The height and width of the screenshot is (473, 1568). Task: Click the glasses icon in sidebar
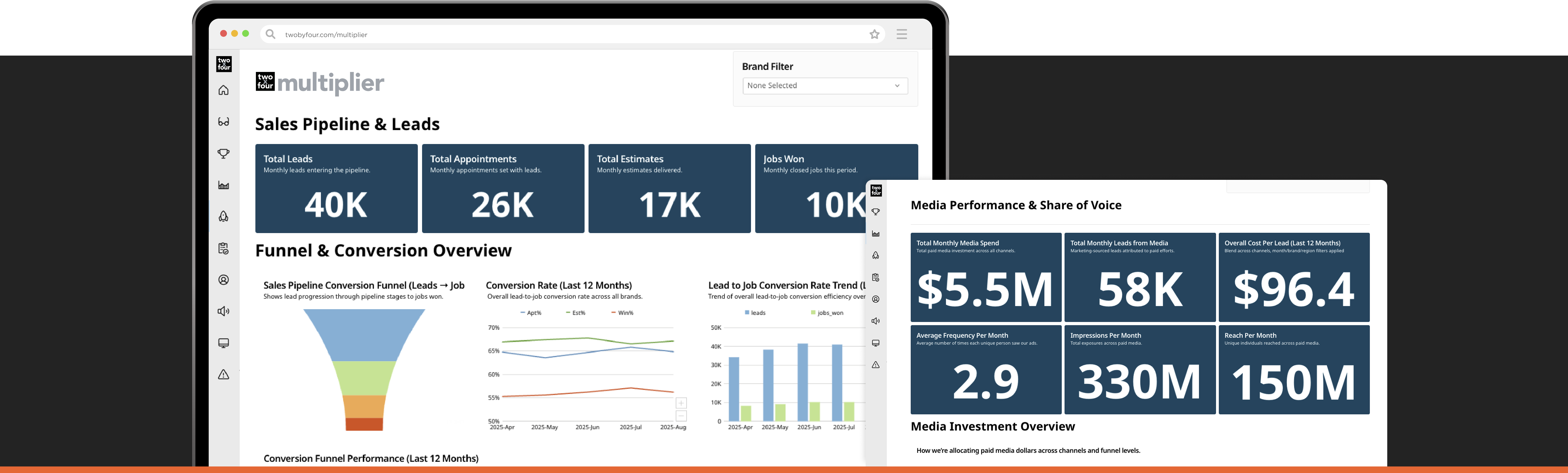tap(223, 122)
